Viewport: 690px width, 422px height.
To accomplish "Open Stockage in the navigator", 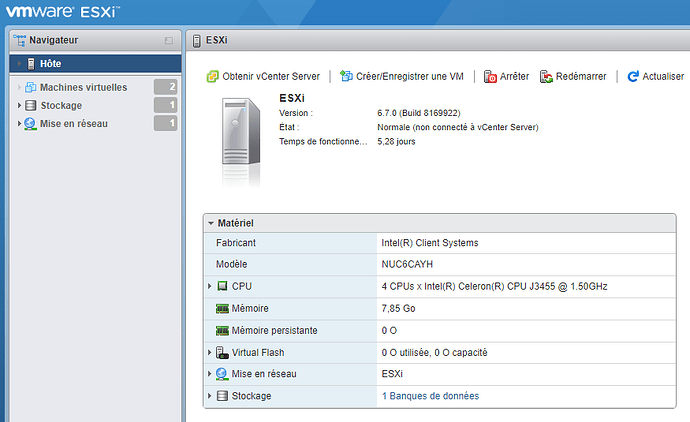I will tap(61, 106).
